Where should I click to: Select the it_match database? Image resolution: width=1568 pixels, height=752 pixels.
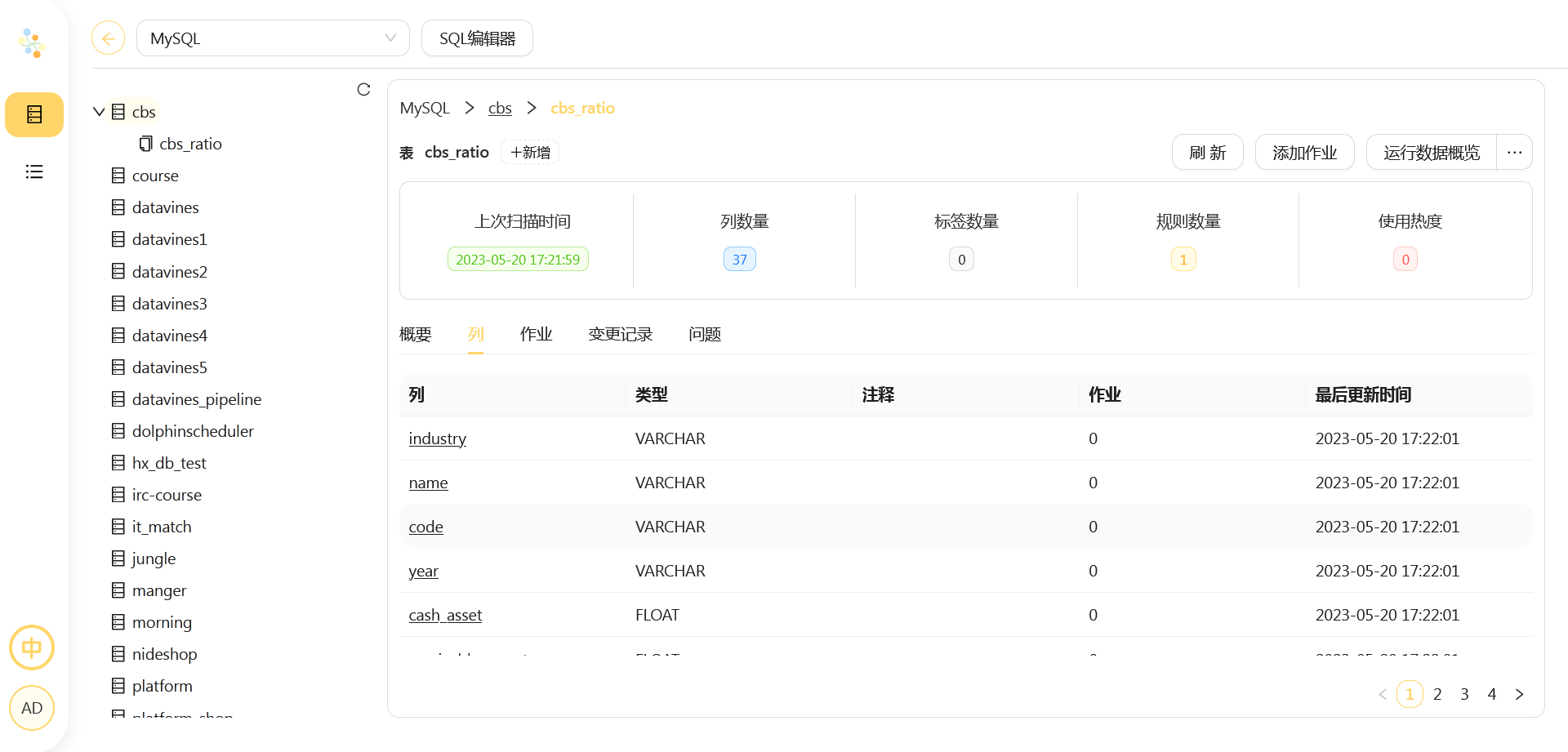(x=162, y=527)
